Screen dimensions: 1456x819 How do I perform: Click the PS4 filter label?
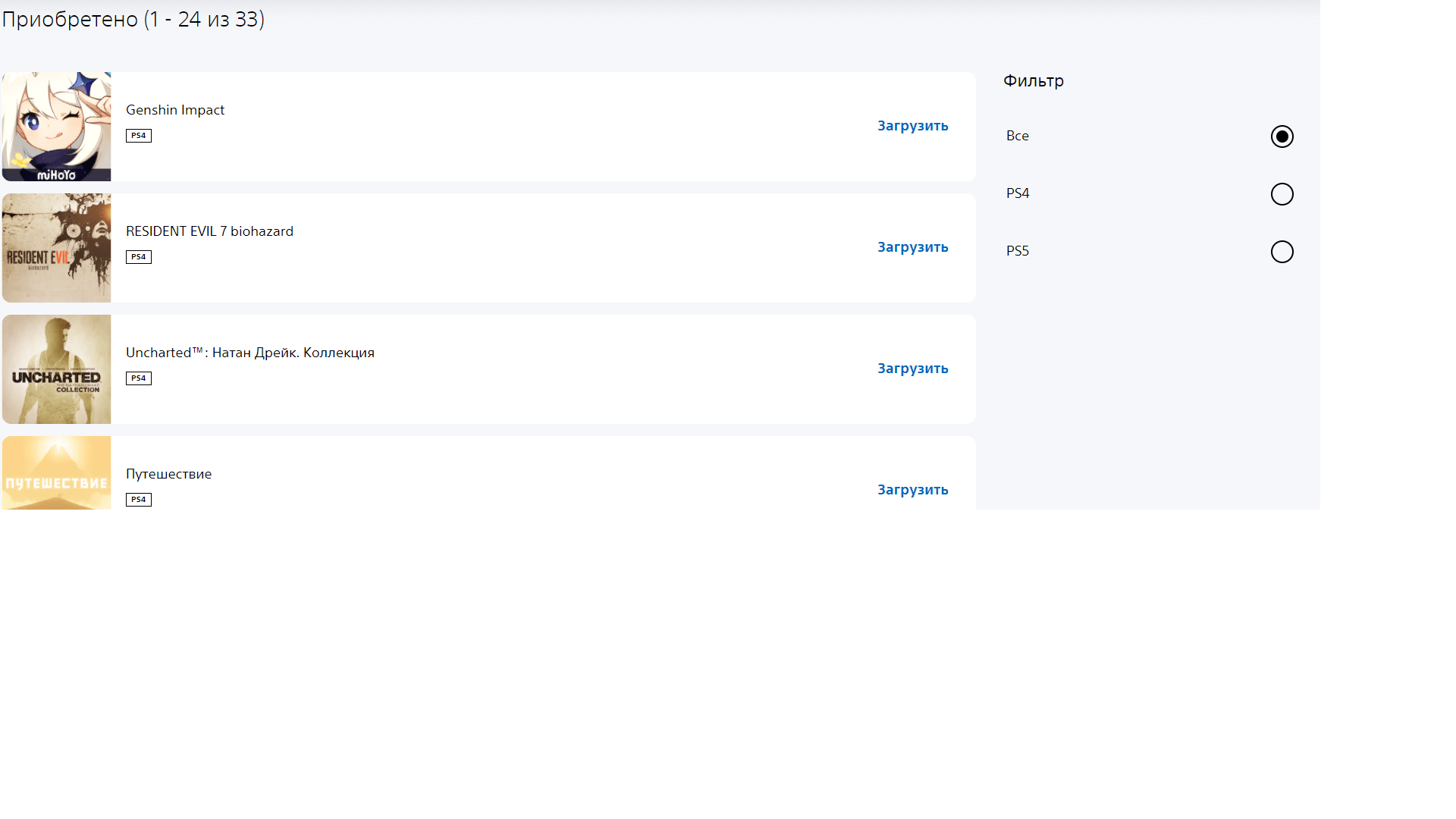tap(1018, 193)
